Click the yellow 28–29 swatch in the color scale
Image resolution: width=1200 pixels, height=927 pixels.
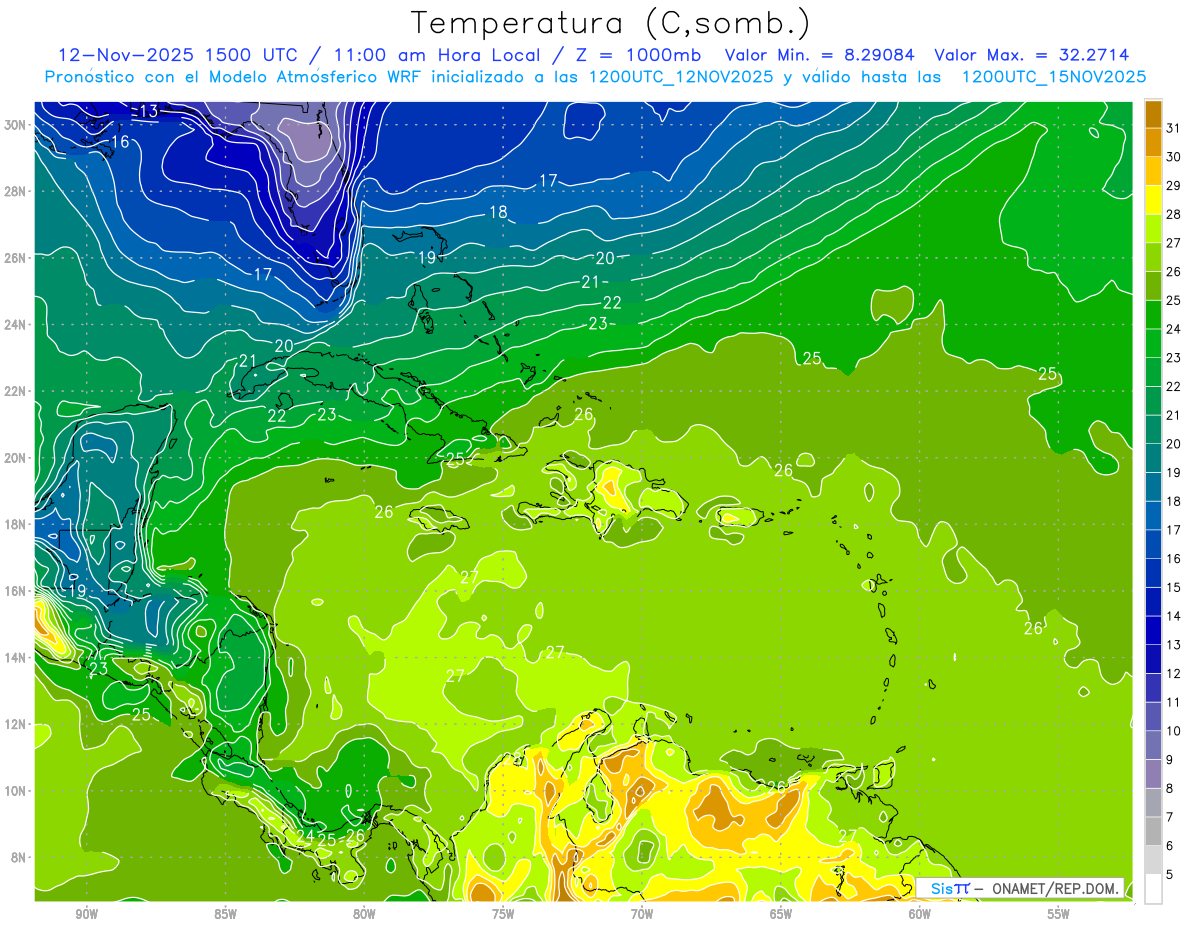click(x=1153, y=200)
